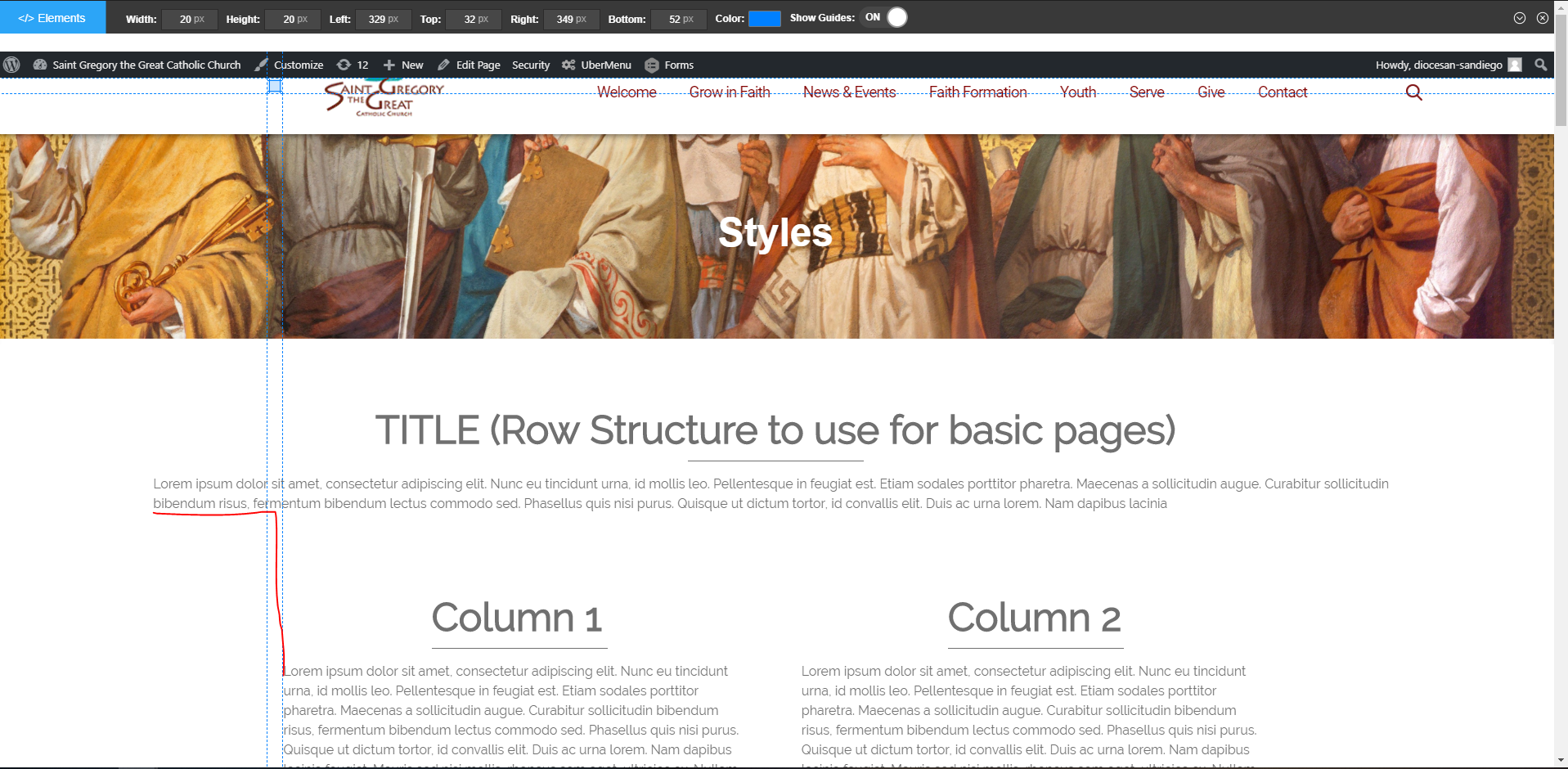1568x769 pixels.
Task: Select the News & Events menu item
Action: point(849,92)
